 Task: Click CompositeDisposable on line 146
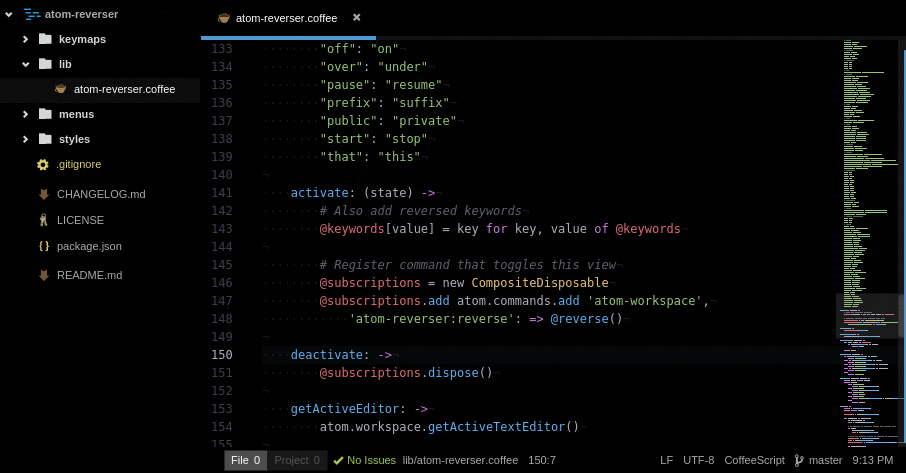click(540, 283)
